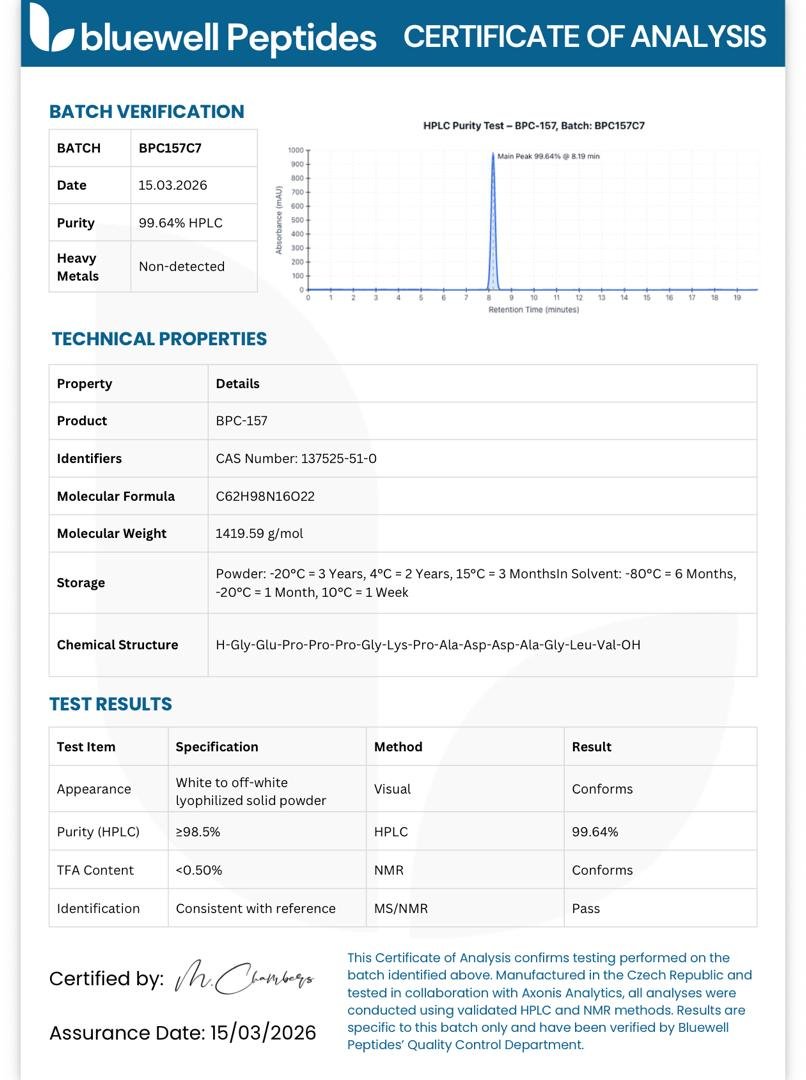
Task: Click the M. Chambers signature
Action: pos(244,977)
